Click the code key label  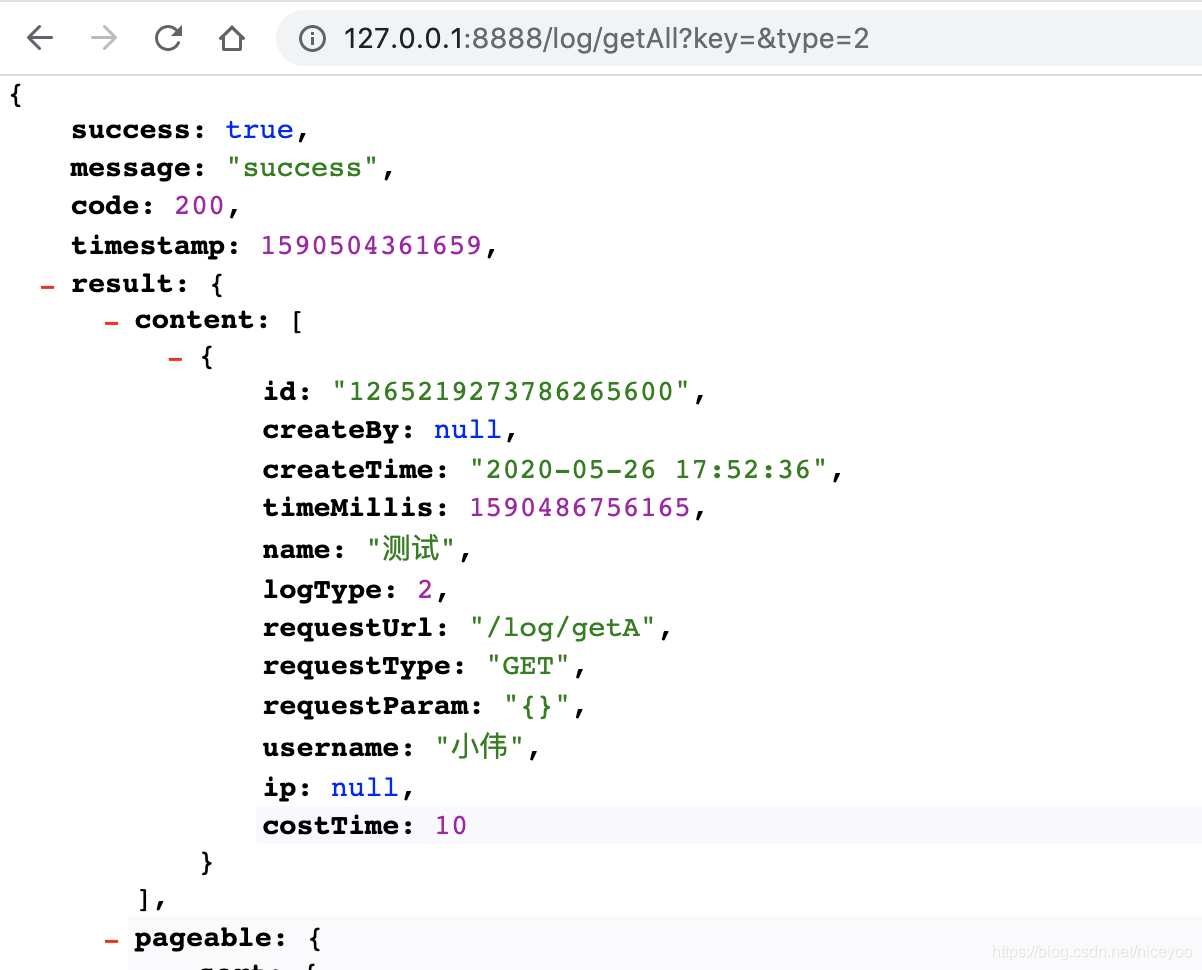113,206
